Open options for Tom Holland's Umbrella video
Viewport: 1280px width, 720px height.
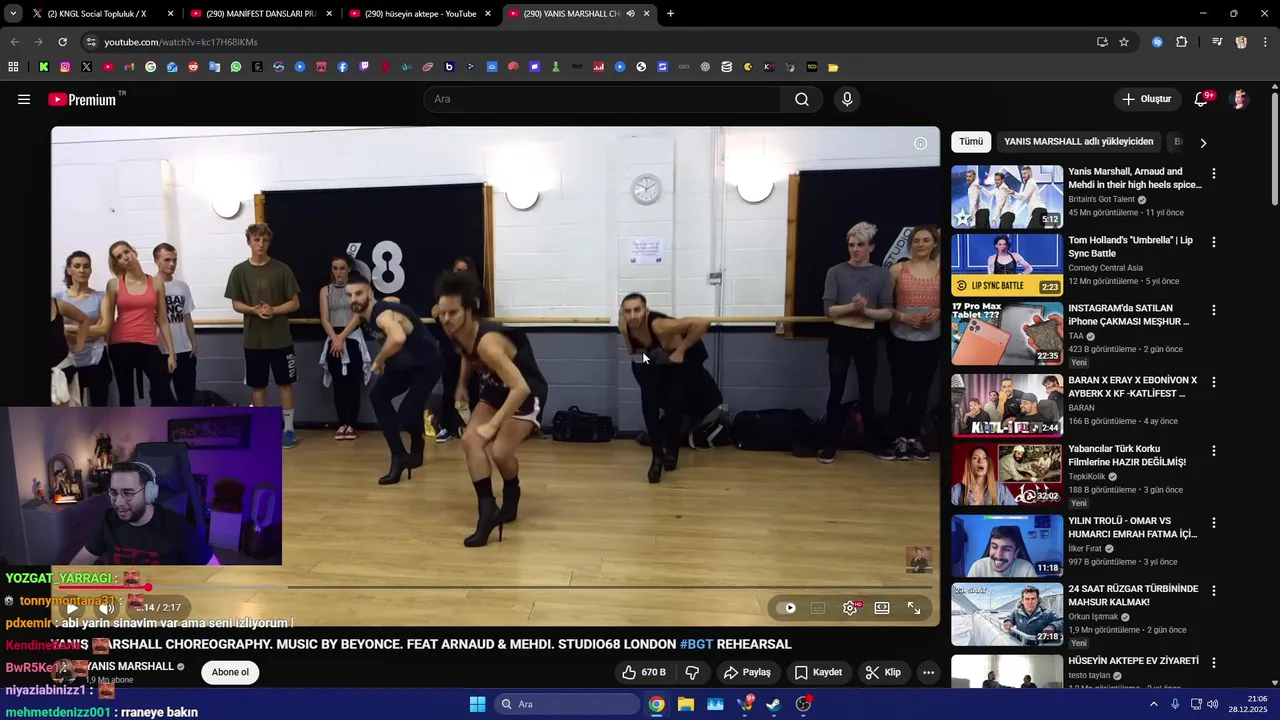click(1214, 243)
